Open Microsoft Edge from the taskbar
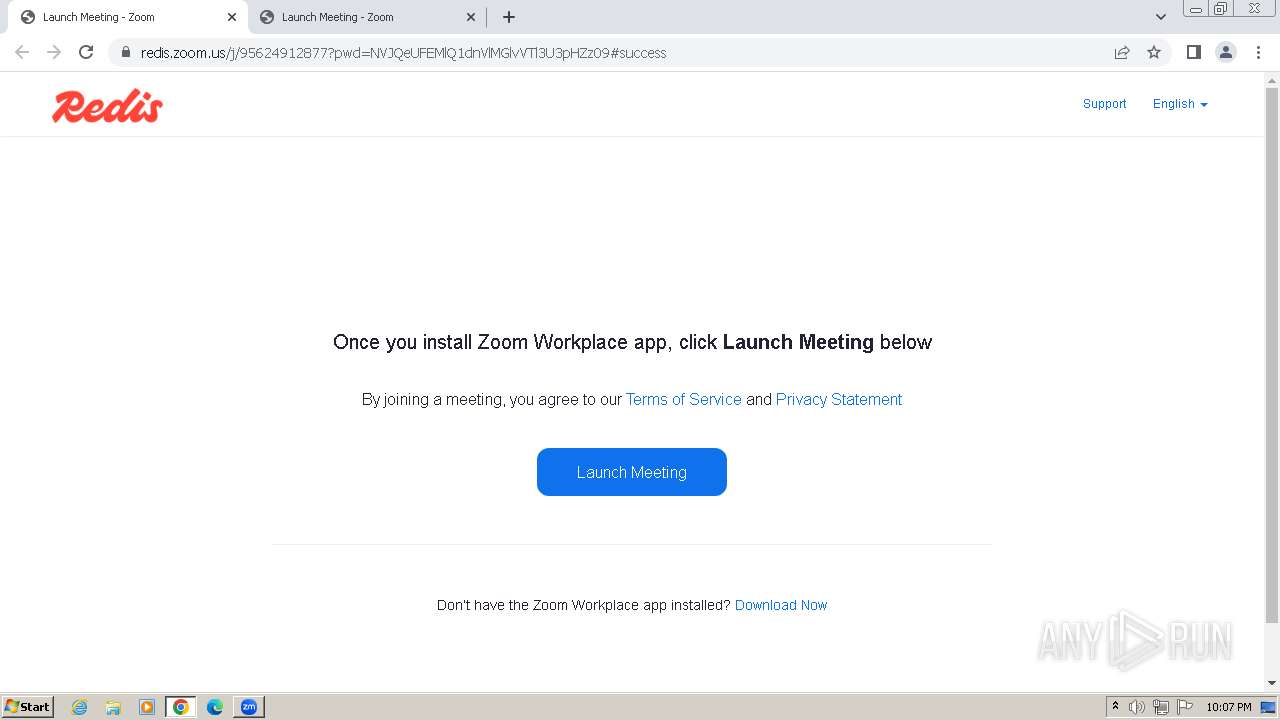Viewport: 1280px width, 720px height. coord(215,707)
